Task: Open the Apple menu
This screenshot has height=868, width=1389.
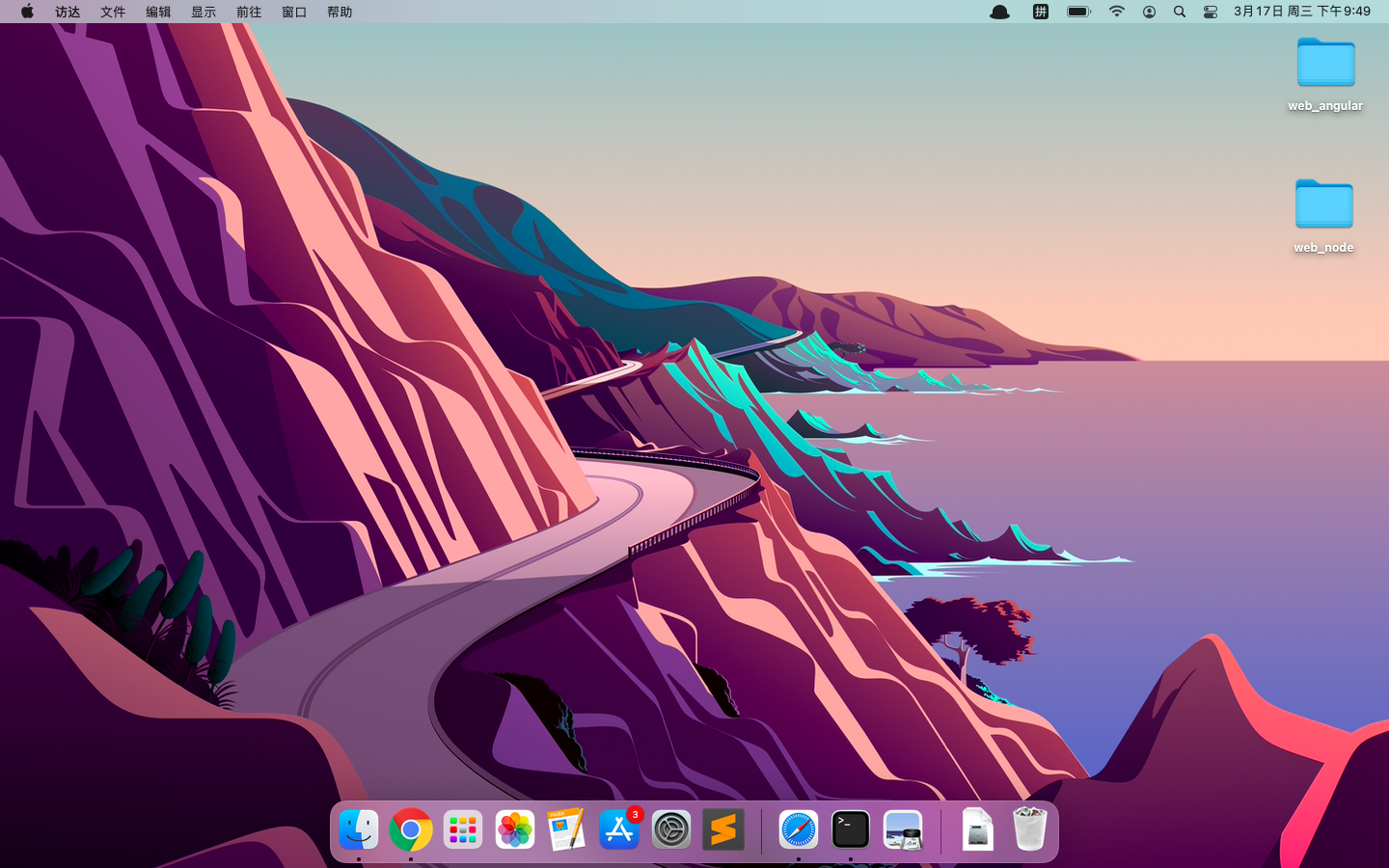Action: click(x=27, y=12)
